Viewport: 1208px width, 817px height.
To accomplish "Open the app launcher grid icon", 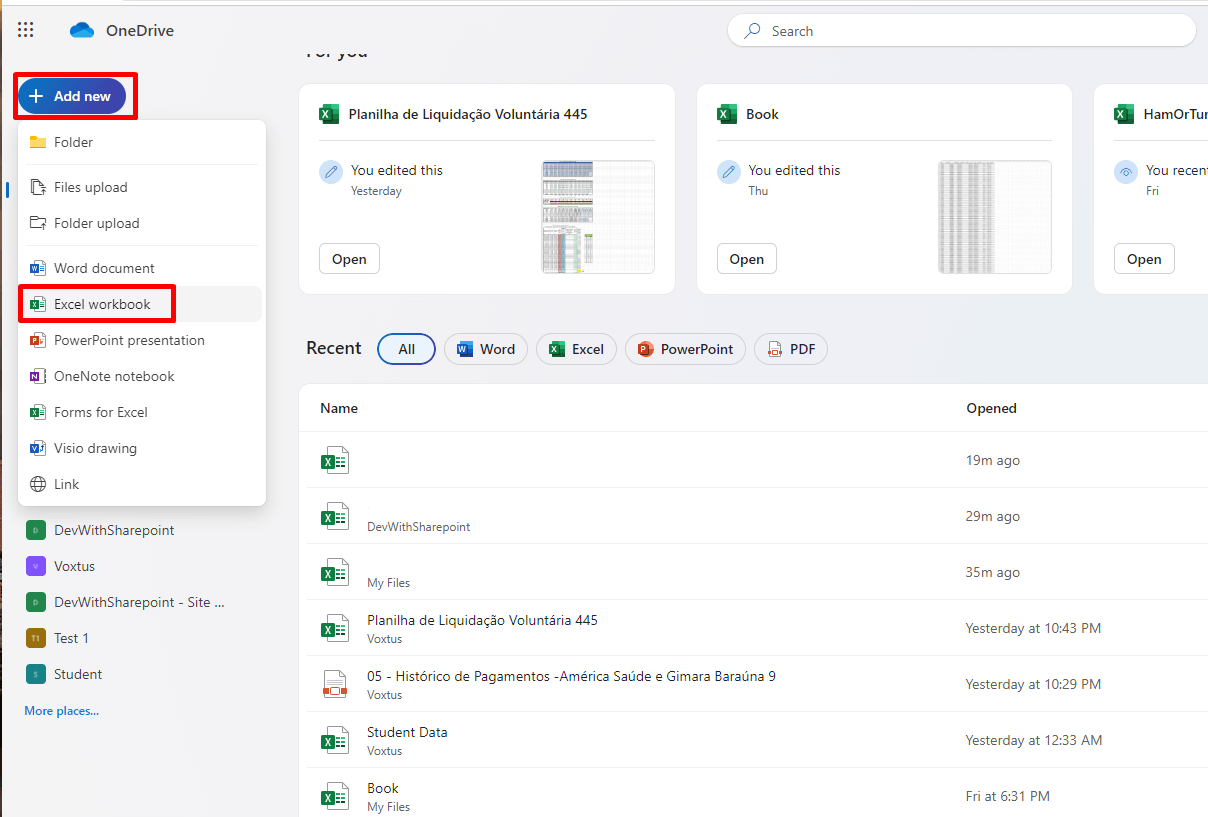I will [x=26, y=30].
